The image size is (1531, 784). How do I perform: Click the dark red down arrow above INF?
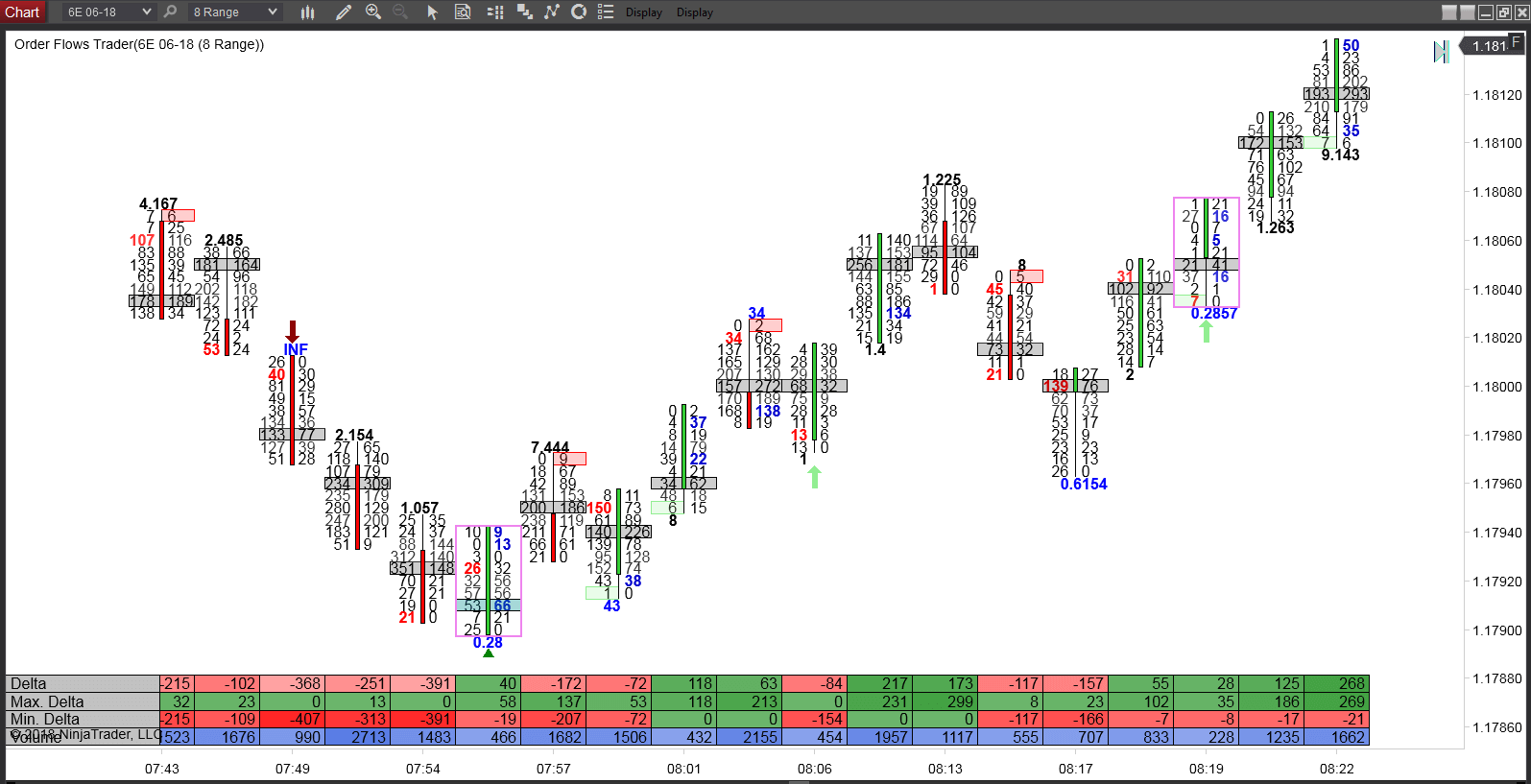[x=293, y=331]
